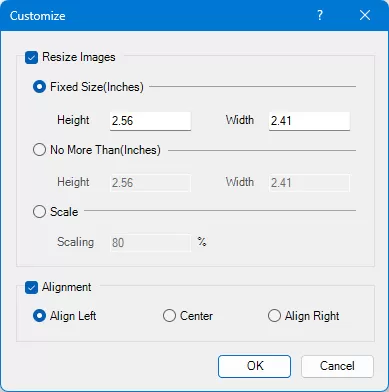Viewport: 389px width, 392px height.
Task: Select Align Right radio button
Action: coord(274,316)
